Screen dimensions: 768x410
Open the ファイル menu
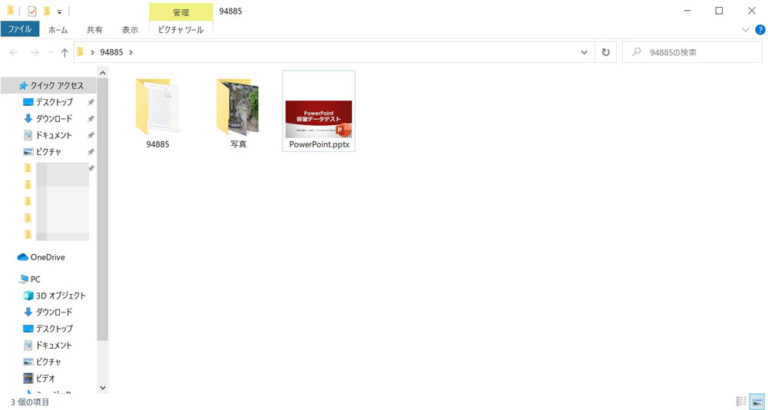click(19, 30)
